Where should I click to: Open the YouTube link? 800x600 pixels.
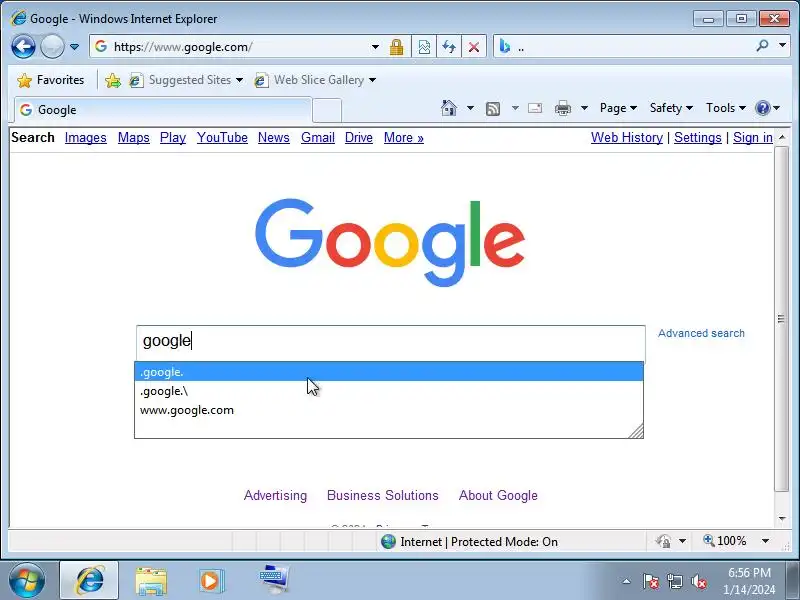point(222,138)
